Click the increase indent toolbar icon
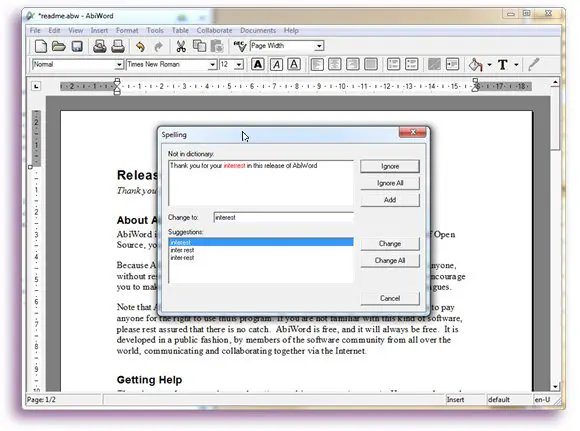 click(x=452, y=64)
